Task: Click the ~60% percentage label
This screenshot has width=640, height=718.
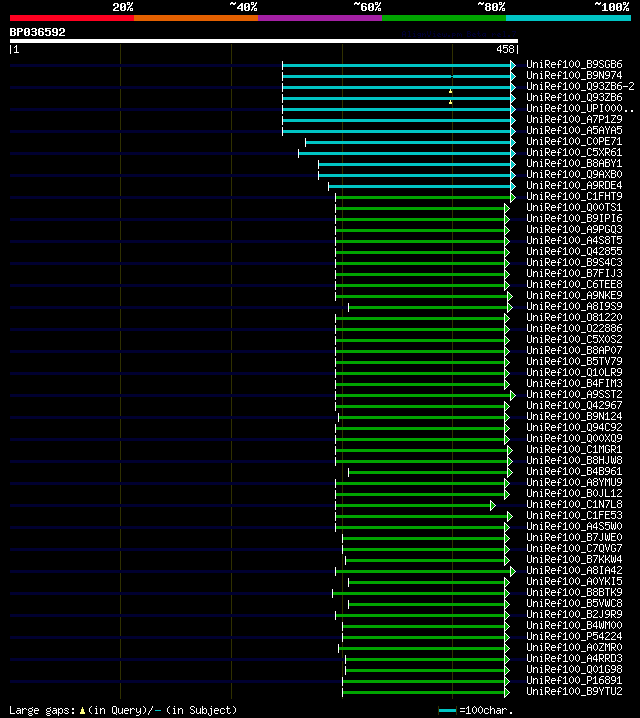Action: pyautogui.click(x=367, y=7)
